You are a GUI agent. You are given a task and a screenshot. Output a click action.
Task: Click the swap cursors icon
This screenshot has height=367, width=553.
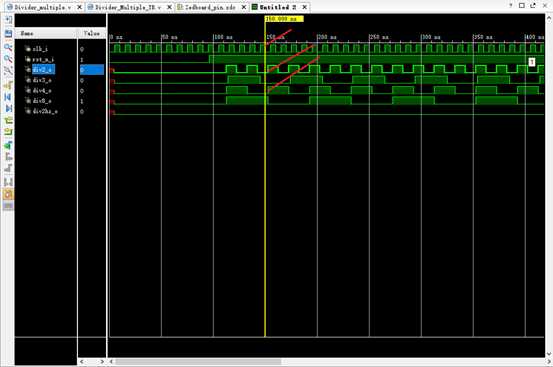point(8,182)
